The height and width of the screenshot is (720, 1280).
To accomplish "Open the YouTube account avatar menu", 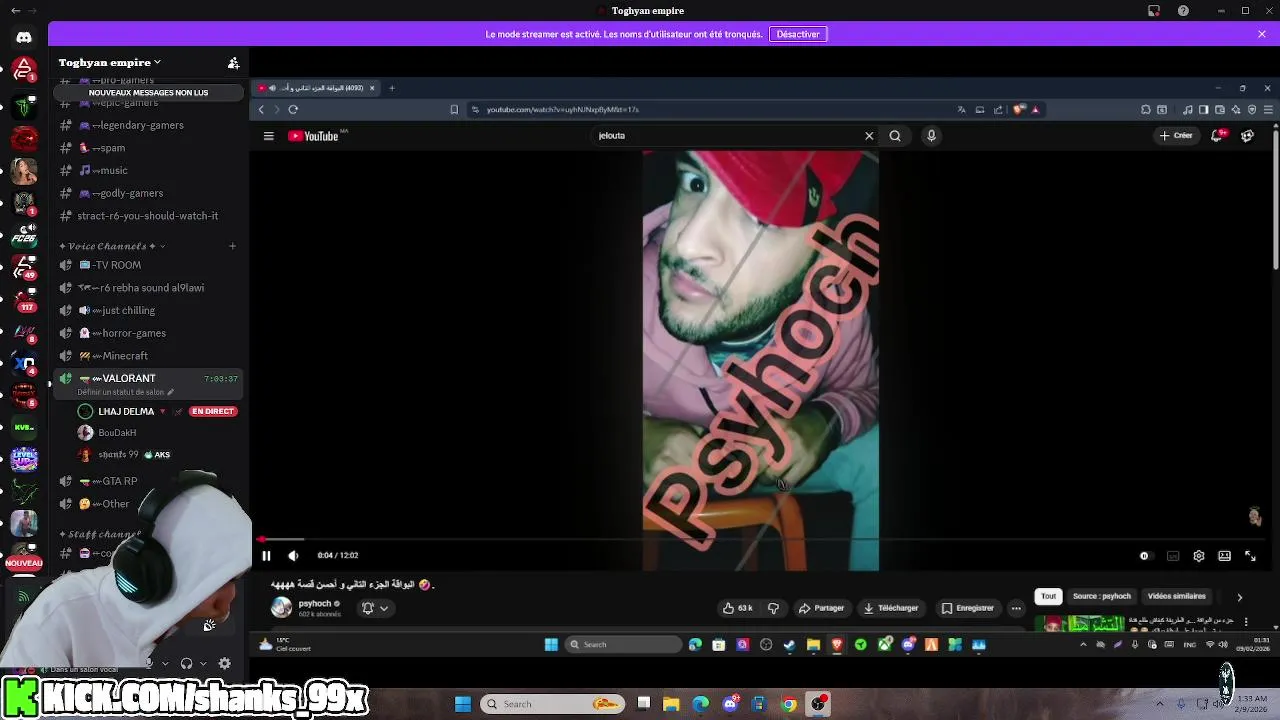I will pos(1247,136).
